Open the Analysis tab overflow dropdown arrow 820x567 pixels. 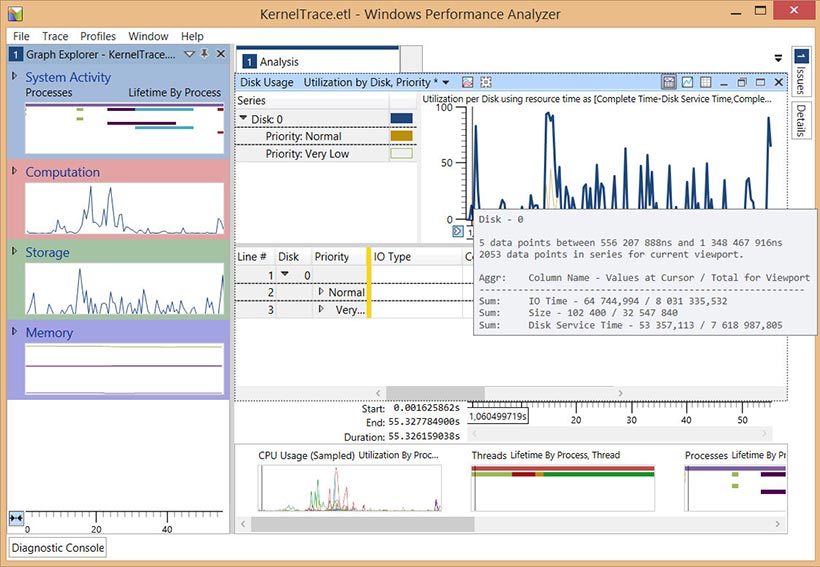(x=778, y=58)
